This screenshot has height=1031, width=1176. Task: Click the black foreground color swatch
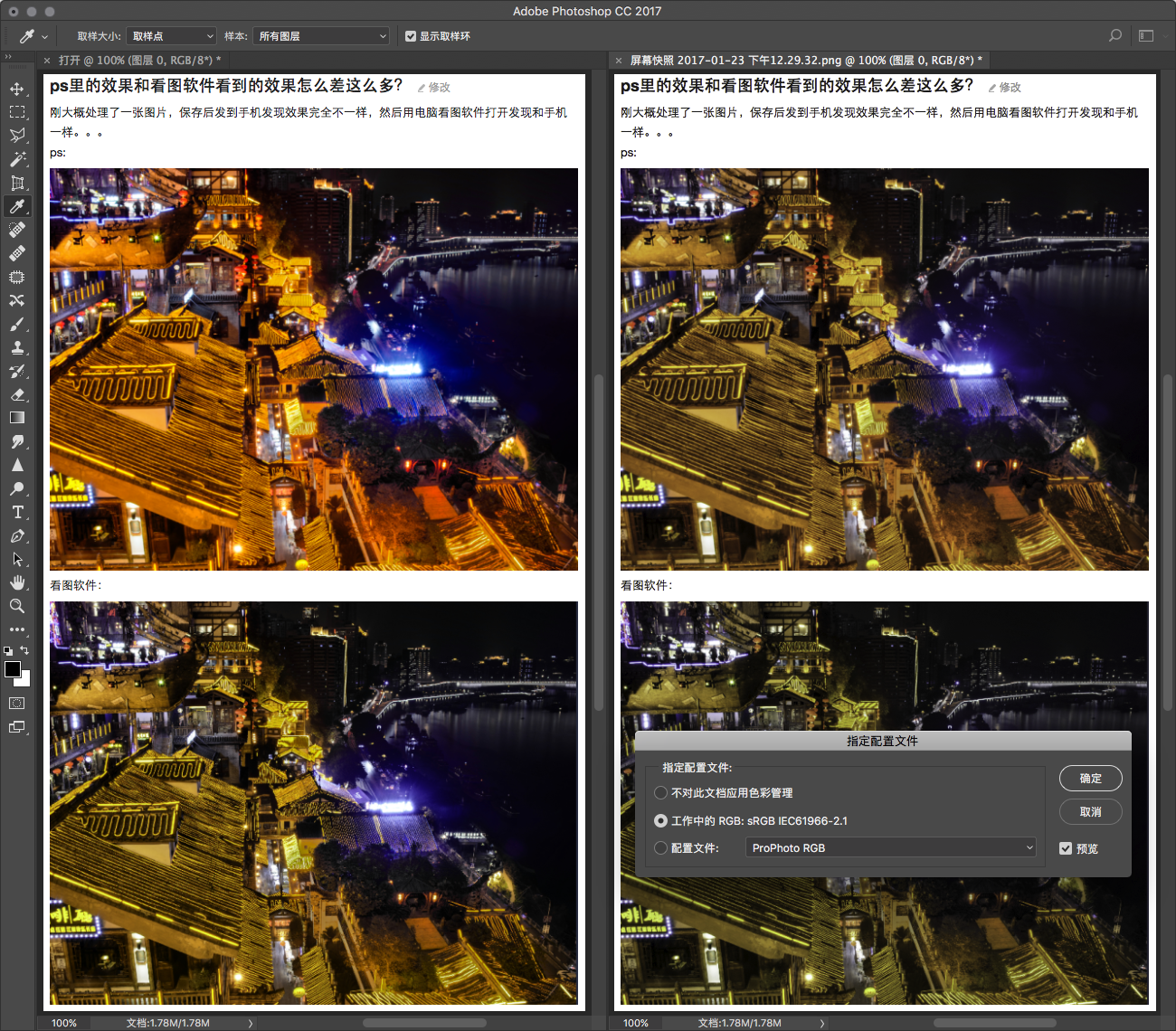pyautogui.click(x=13, y=669)
